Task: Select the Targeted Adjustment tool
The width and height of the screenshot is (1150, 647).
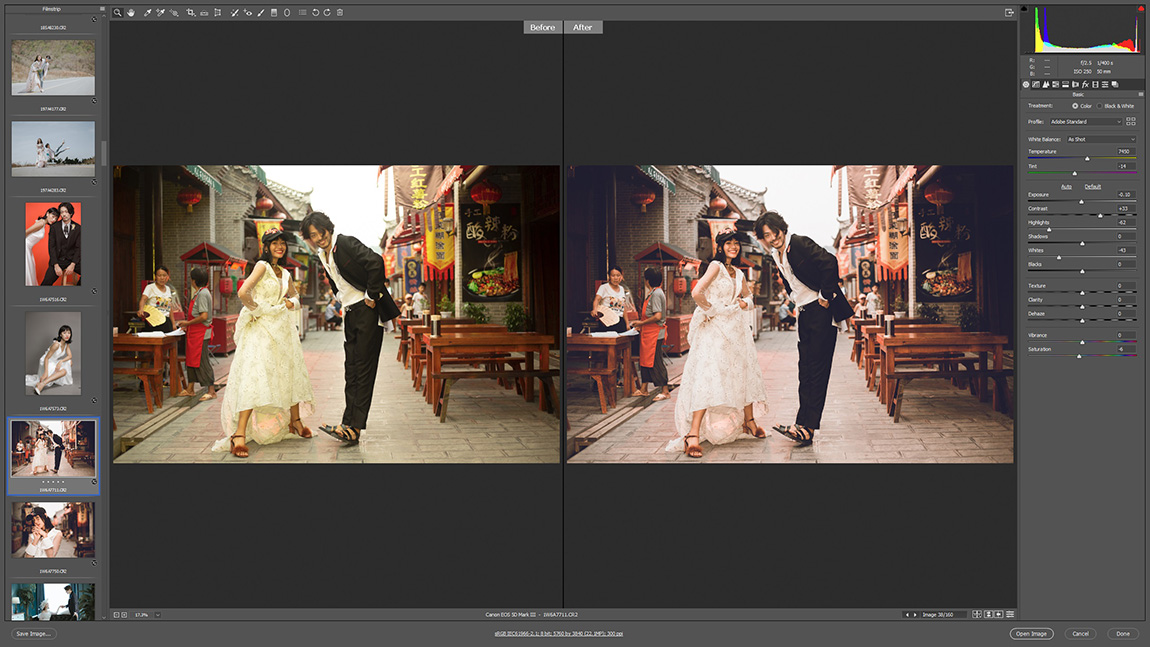Action: pos(174,12)
